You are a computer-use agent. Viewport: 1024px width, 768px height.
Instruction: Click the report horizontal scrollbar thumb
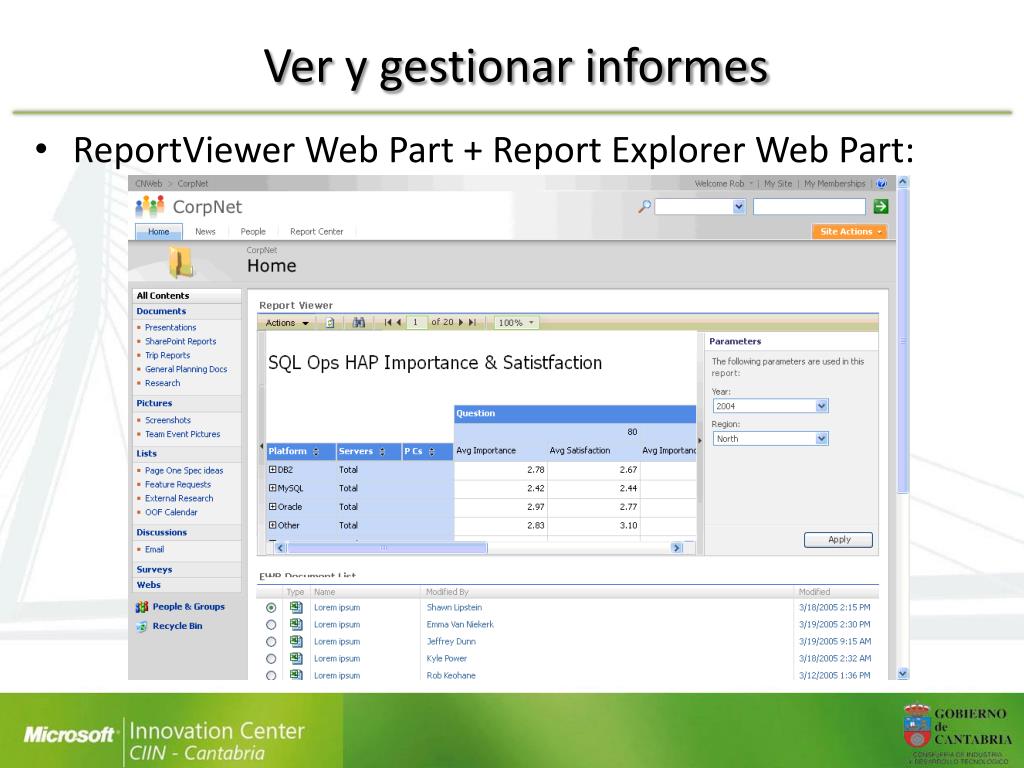pyautogui.click(x=387, y=548)
